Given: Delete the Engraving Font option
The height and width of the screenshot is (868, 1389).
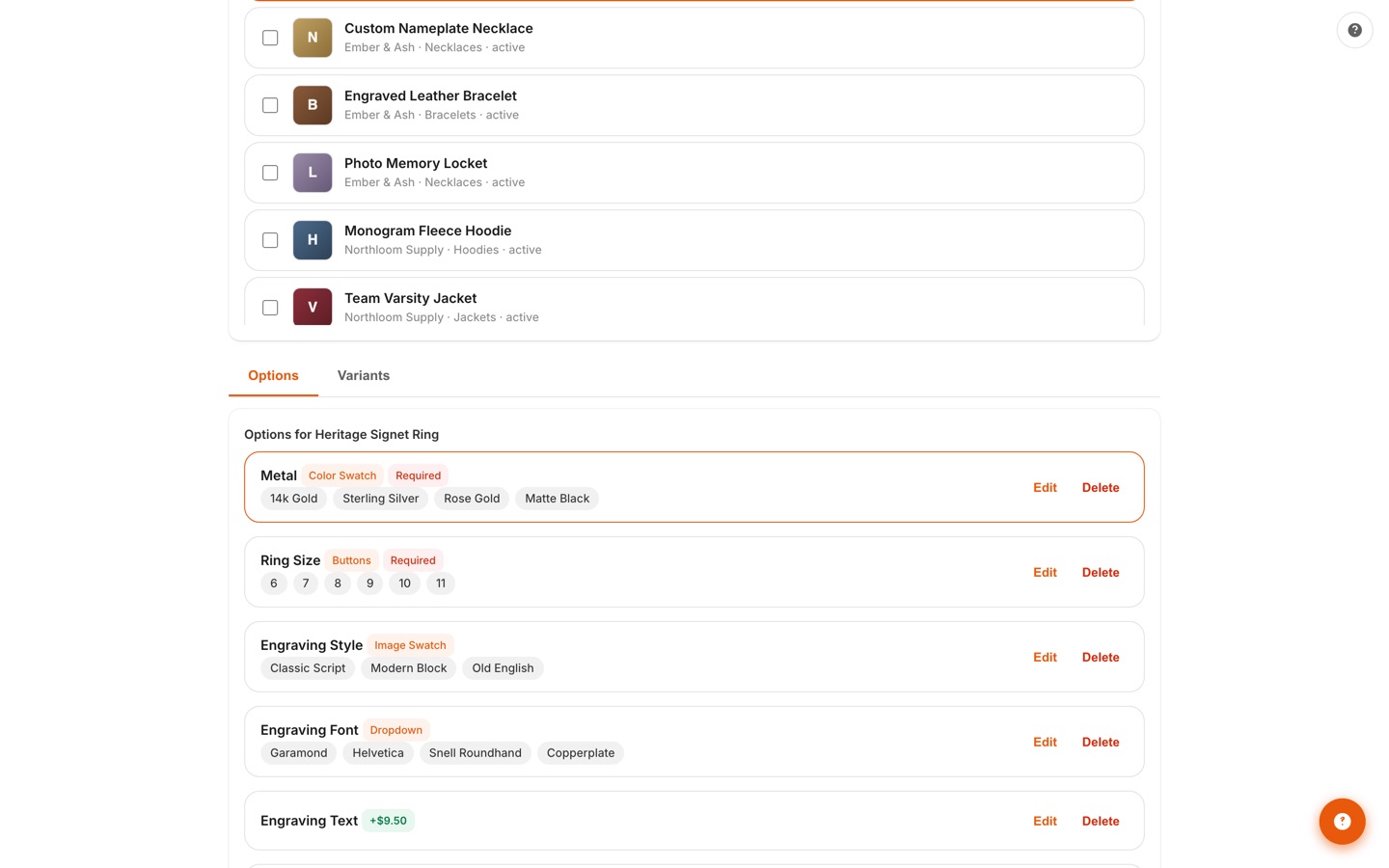Looking at the screenshot, I should click(1101, 742).
